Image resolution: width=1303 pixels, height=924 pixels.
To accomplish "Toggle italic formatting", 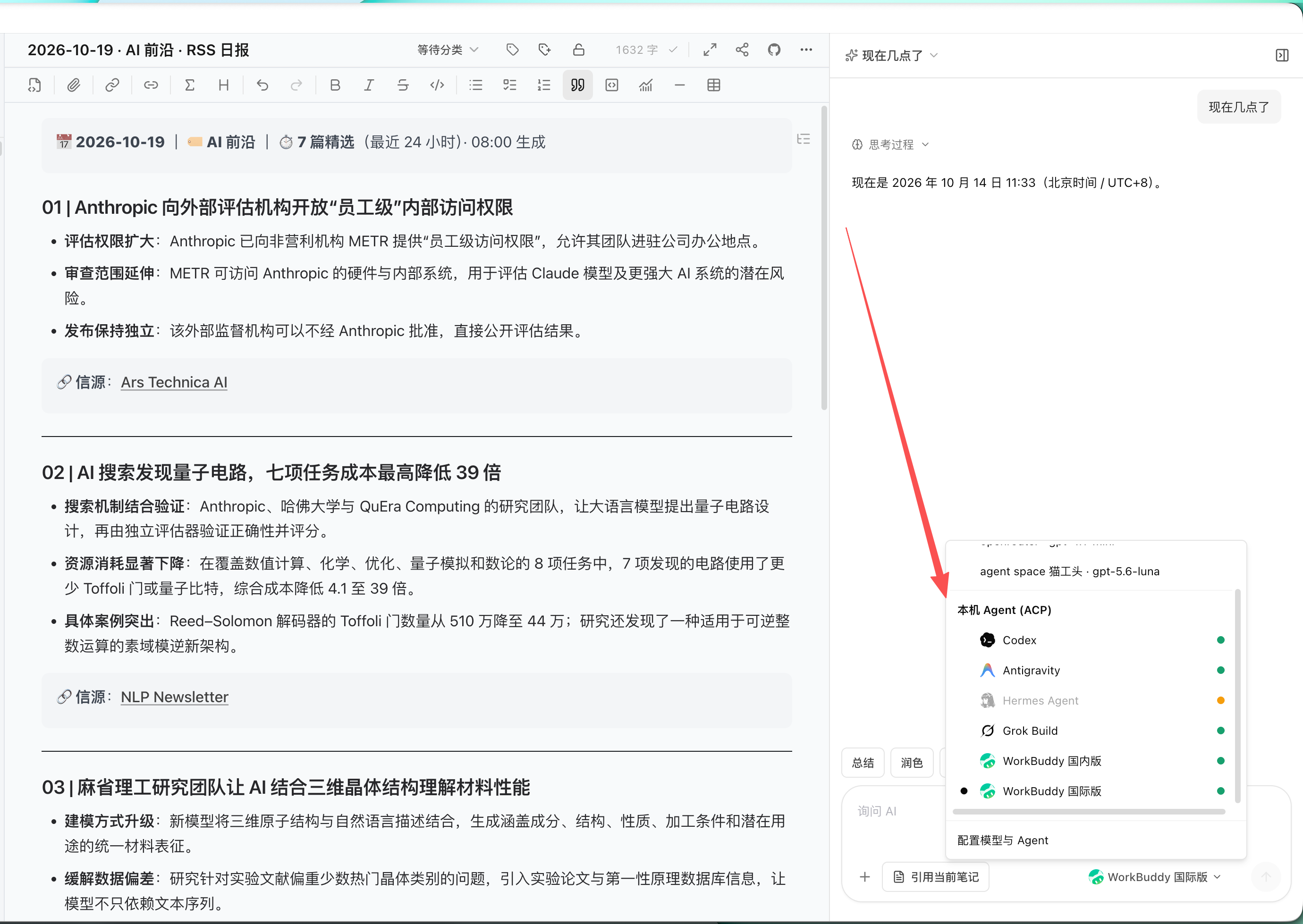I will 369,85.
